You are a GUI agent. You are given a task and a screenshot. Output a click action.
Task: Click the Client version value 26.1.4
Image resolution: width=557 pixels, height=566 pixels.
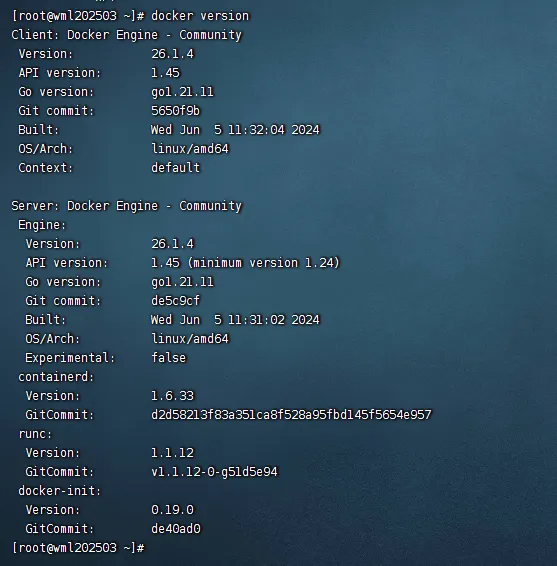[x=173, y=54]
